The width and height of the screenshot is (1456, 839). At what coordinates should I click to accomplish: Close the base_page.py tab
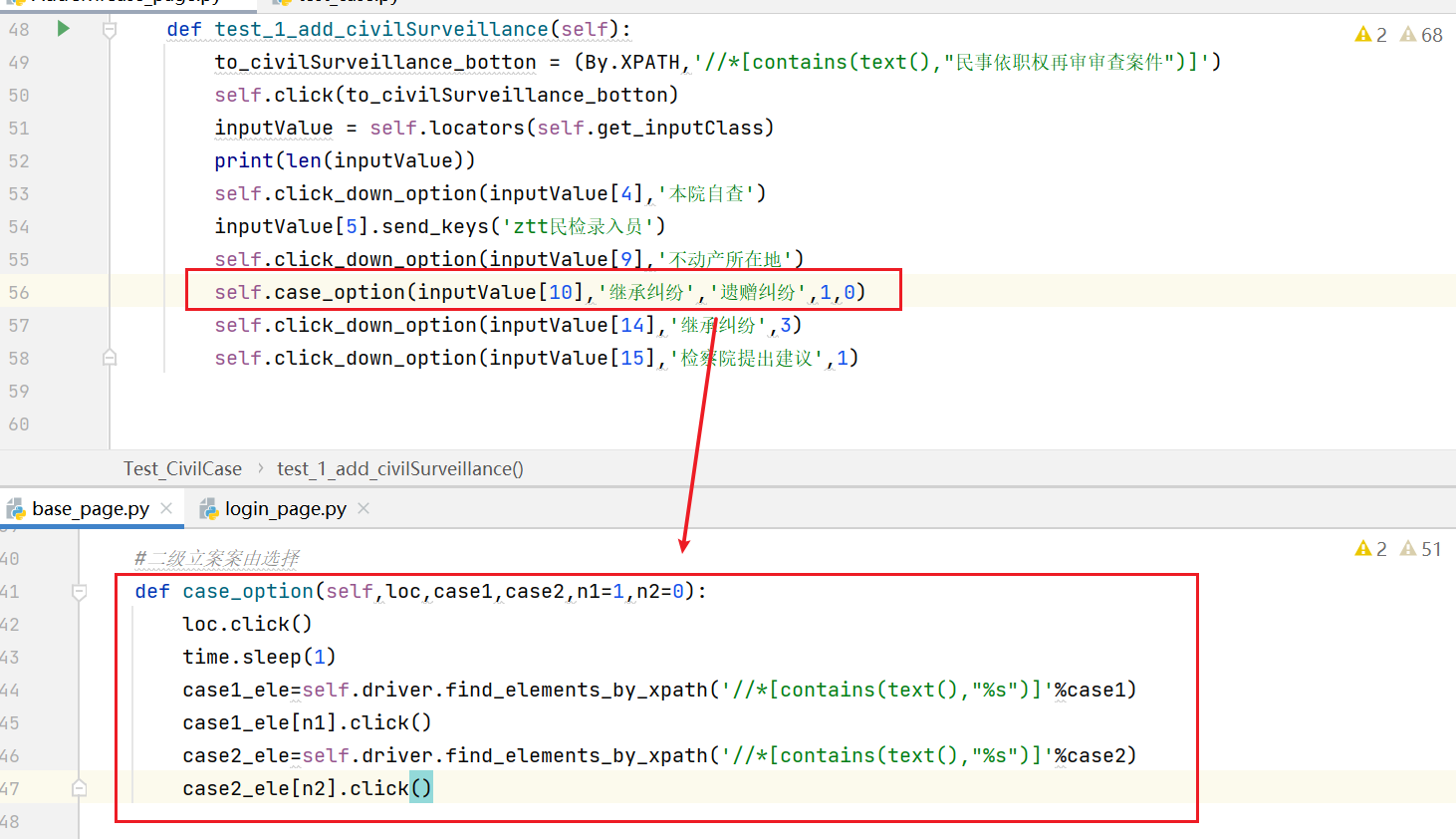pyautogui.click(x=166, y=508)
